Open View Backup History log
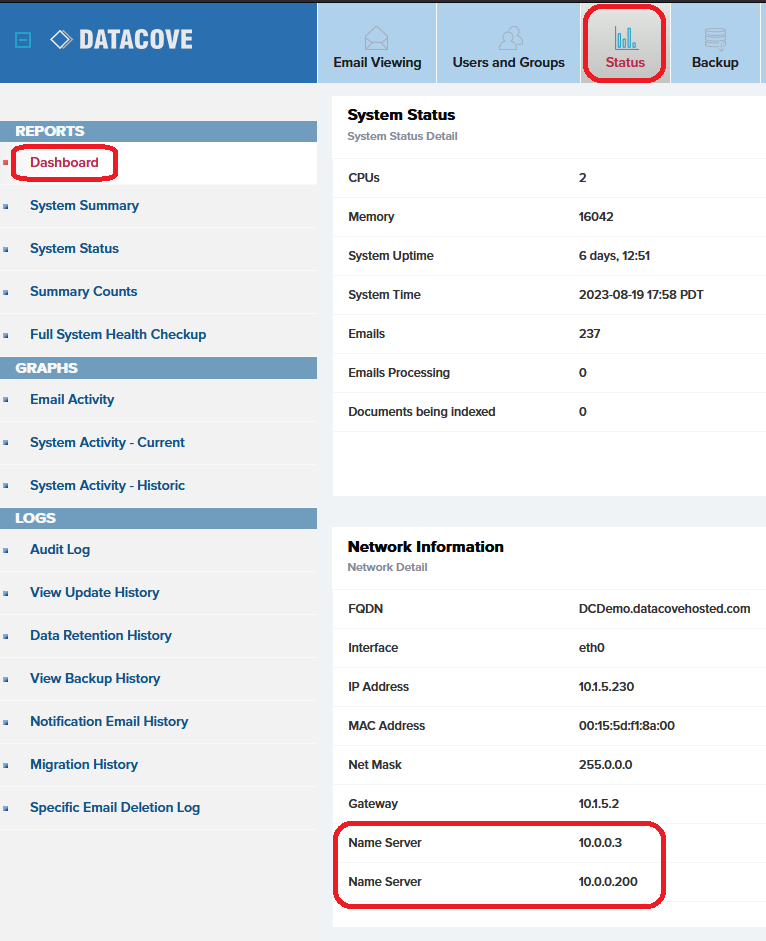766x941 pixels. pyautogui.click(x=95, y=679)
